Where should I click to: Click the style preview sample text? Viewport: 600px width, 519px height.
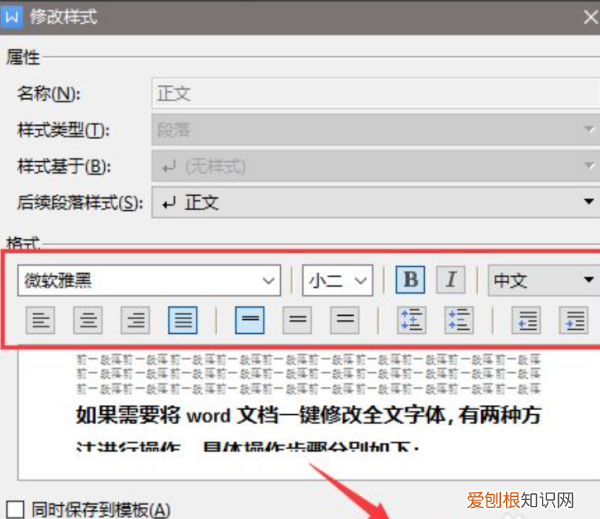coord(308,429)
